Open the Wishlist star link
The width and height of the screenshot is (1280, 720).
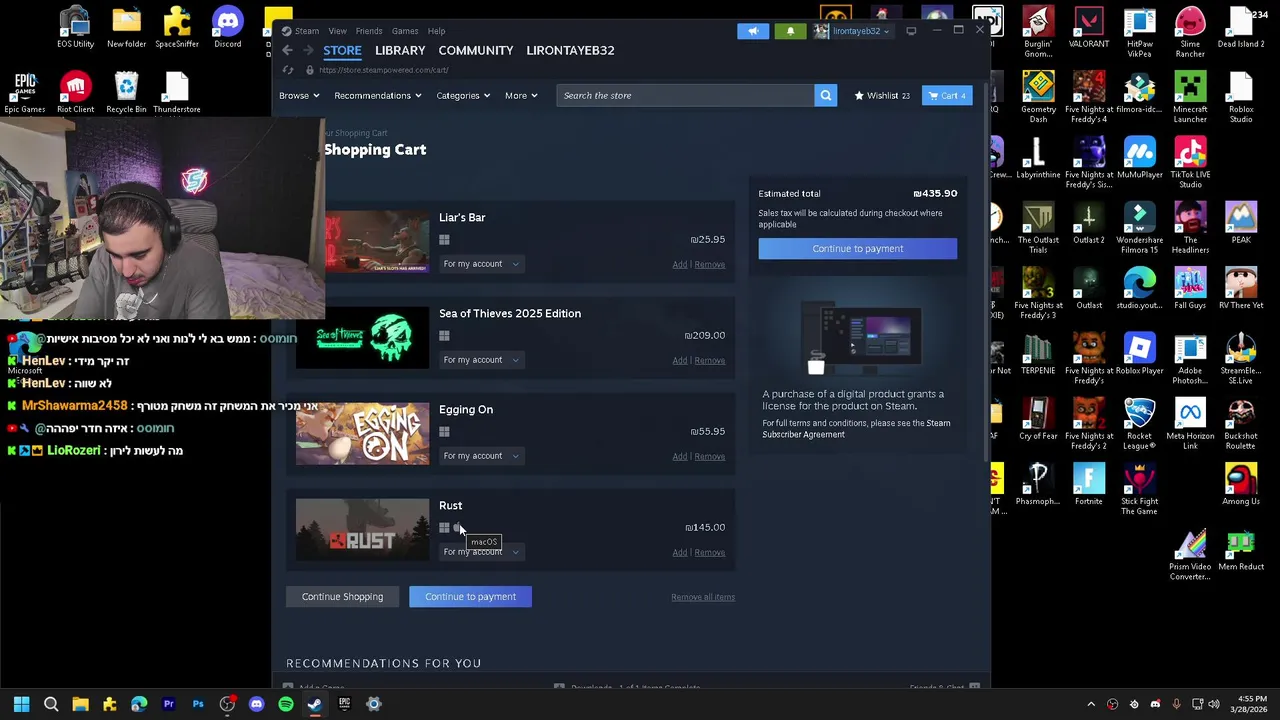pyautogui.click(x=881, y=95)
